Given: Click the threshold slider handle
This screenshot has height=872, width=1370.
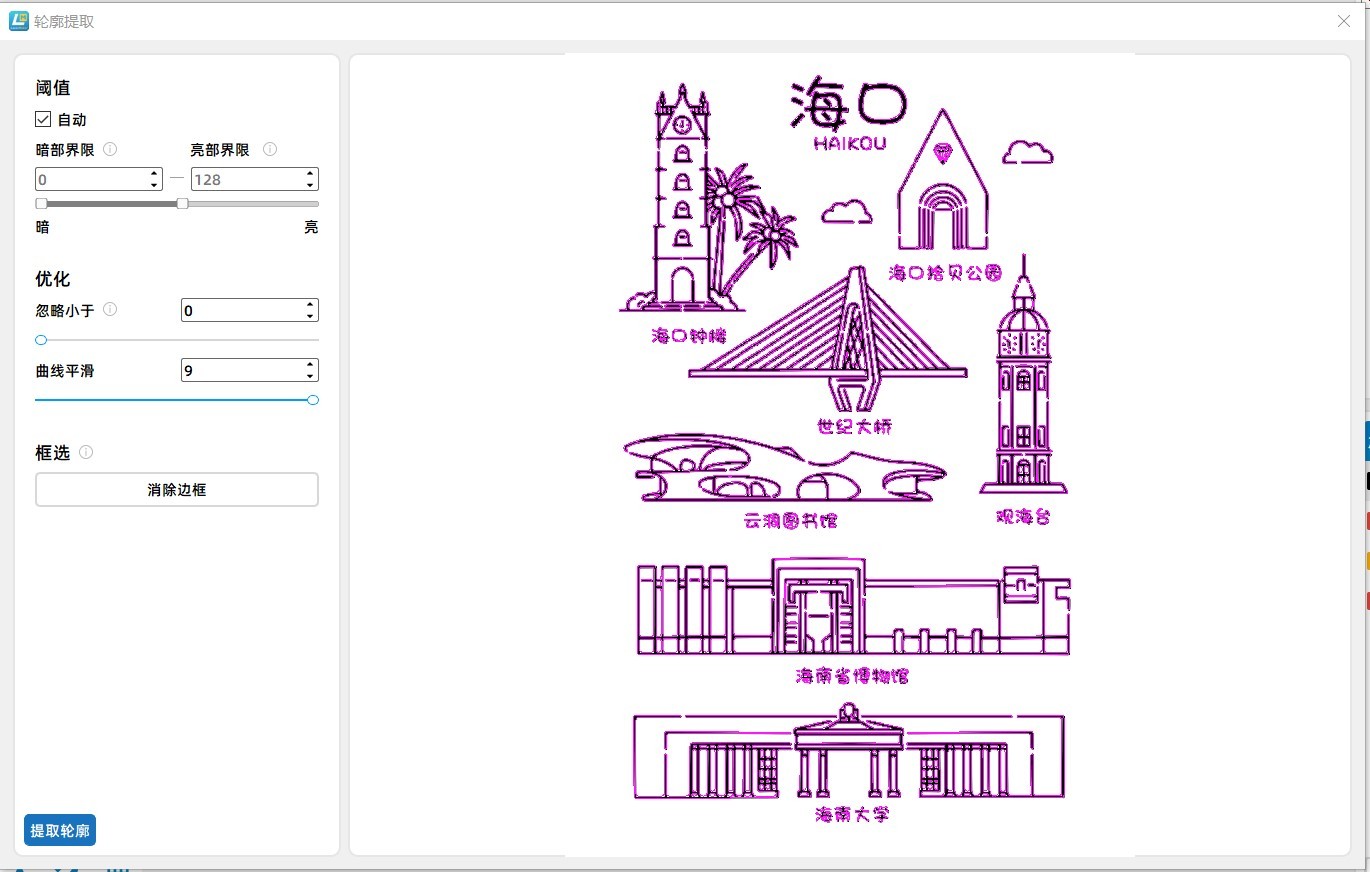Looking at the screenshot, I should click(181, 203).
